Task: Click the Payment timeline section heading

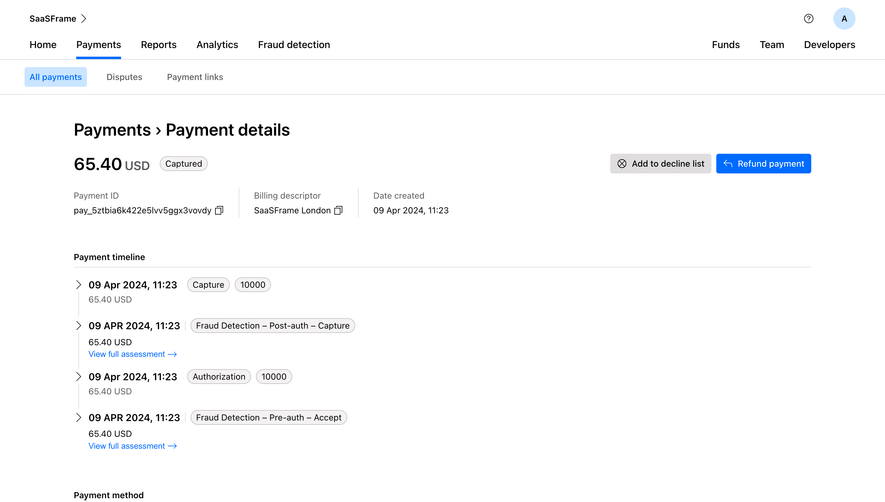Action: (x=109, y=257)
